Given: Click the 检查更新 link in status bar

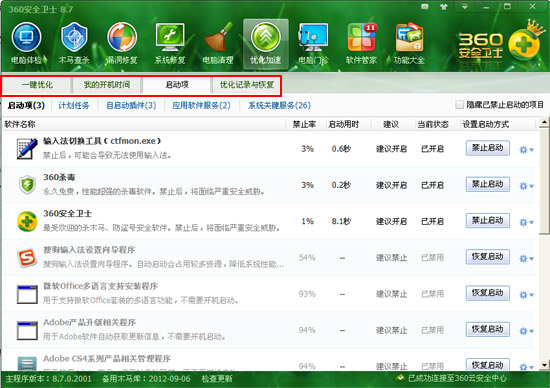Looking at the screenshot, I should 217,379.
